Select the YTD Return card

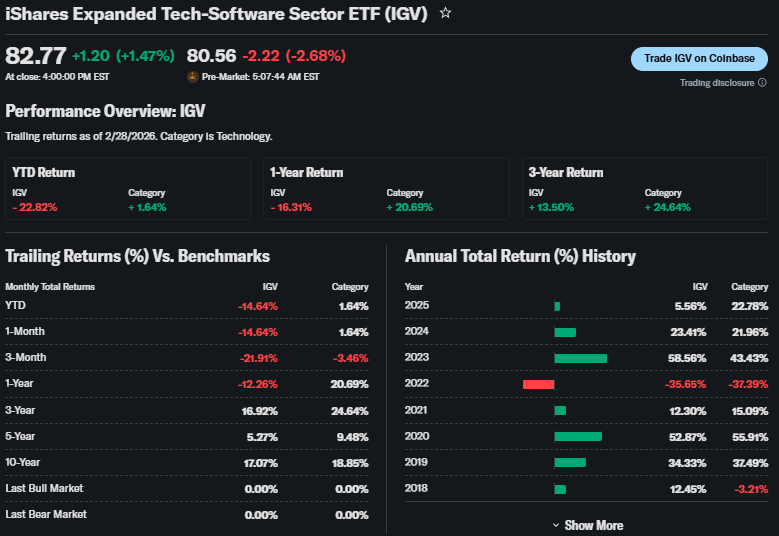tap(128, 188)
